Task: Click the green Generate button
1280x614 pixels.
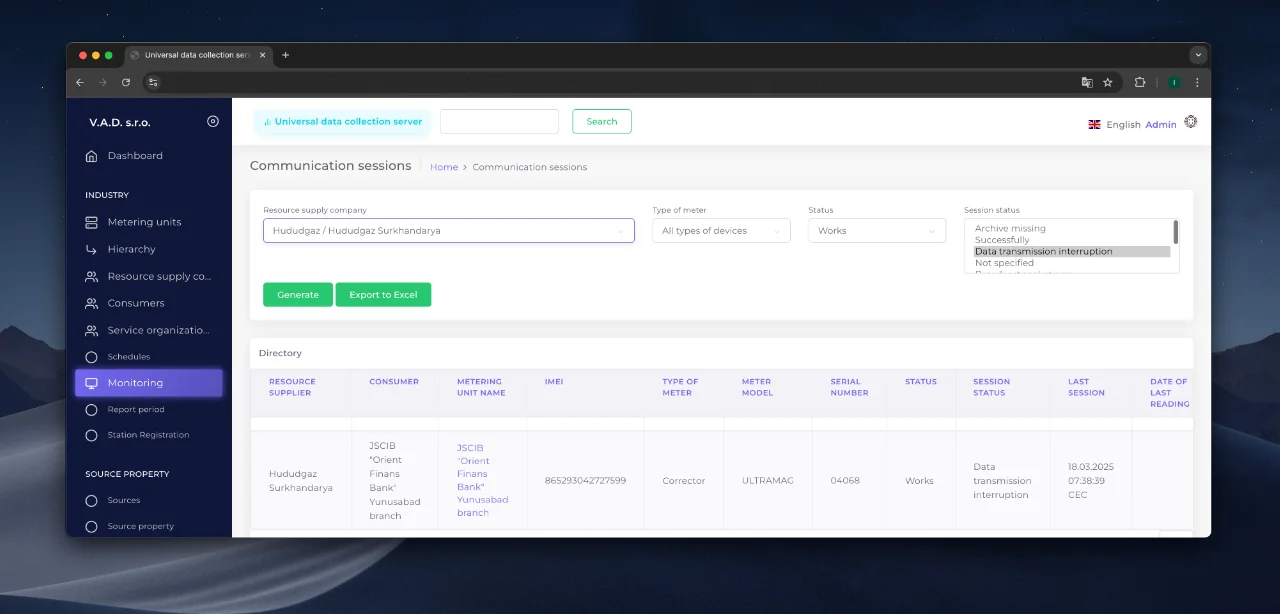Action: tap(298, 295)
